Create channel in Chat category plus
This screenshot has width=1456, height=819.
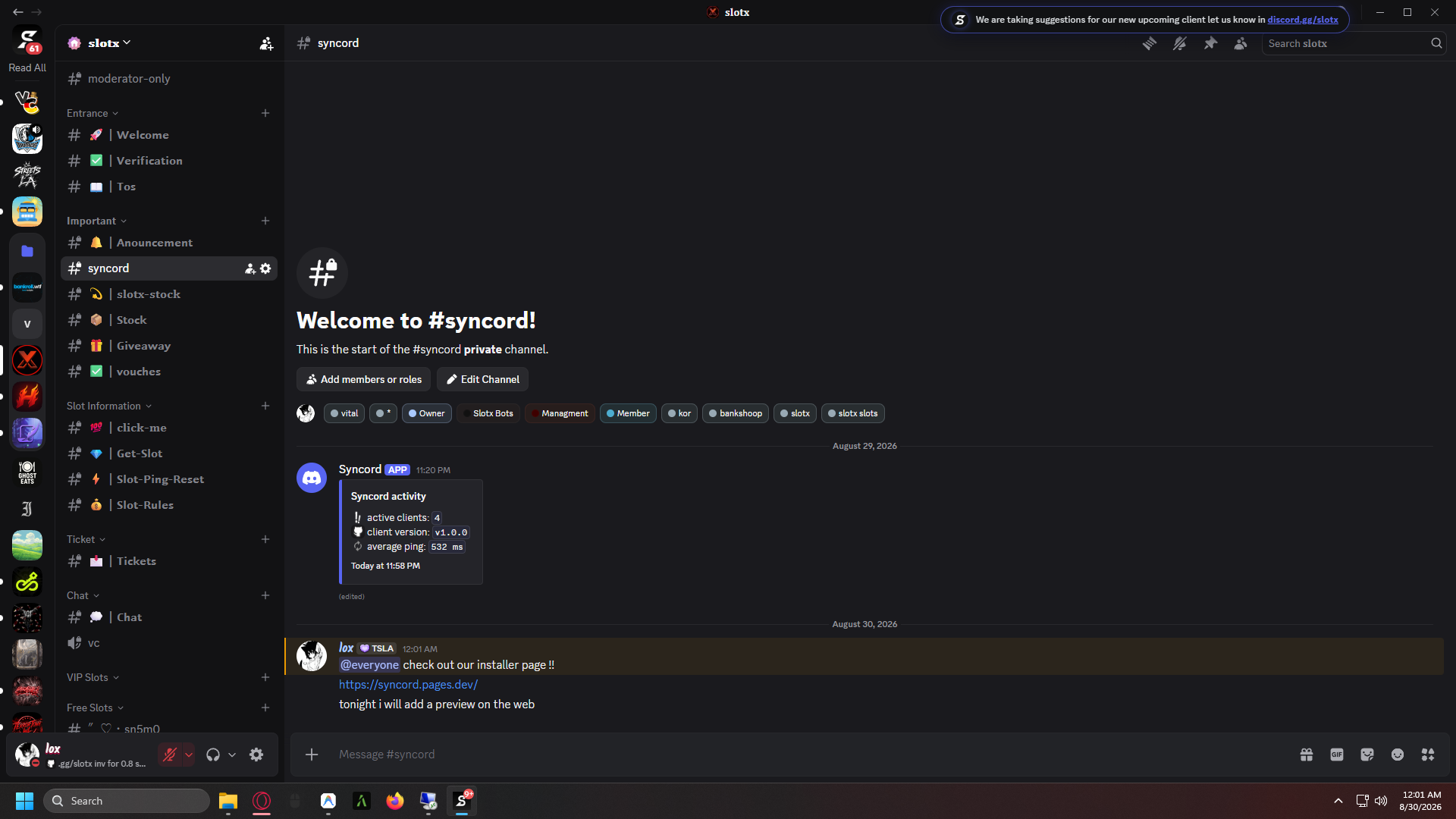coord(265,595)
